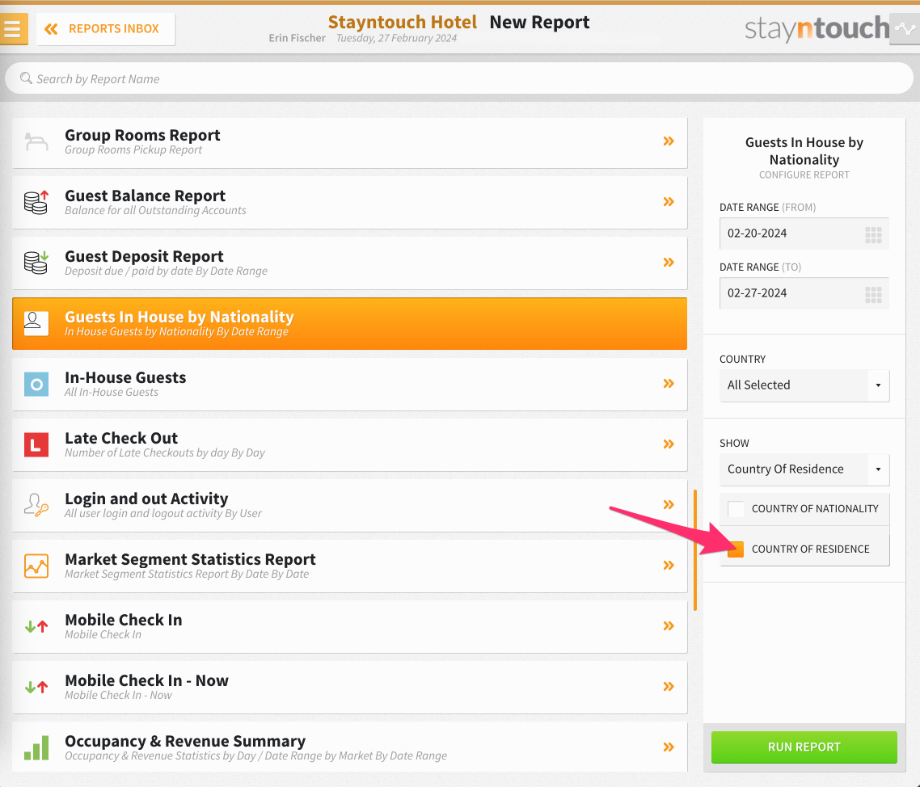Click the Guest Balance Report coins icon
Screen dimensions: 920x787
click(x=36, y=202)
